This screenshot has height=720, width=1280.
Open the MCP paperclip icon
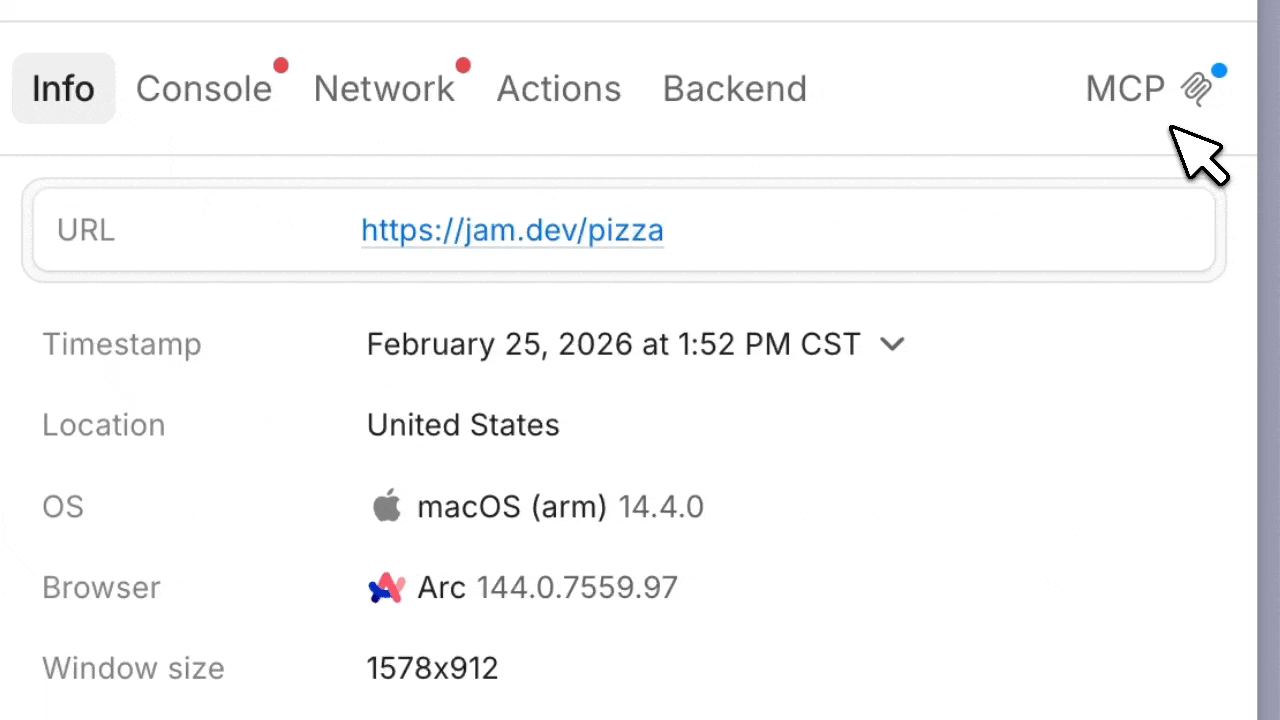pyautogui.click(x=1196, y=90)
